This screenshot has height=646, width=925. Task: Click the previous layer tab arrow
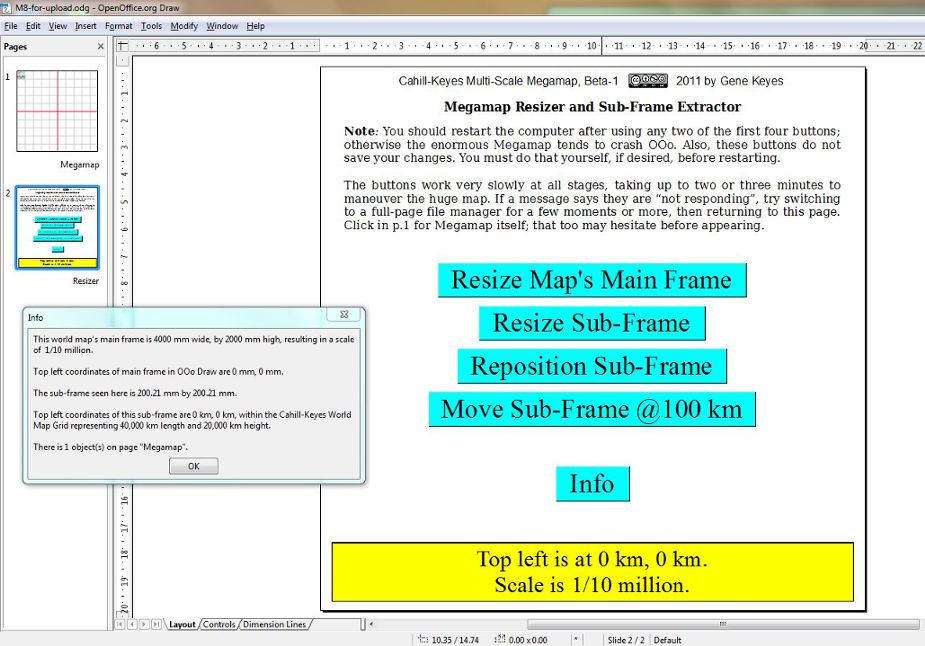[x=132, y=624]
